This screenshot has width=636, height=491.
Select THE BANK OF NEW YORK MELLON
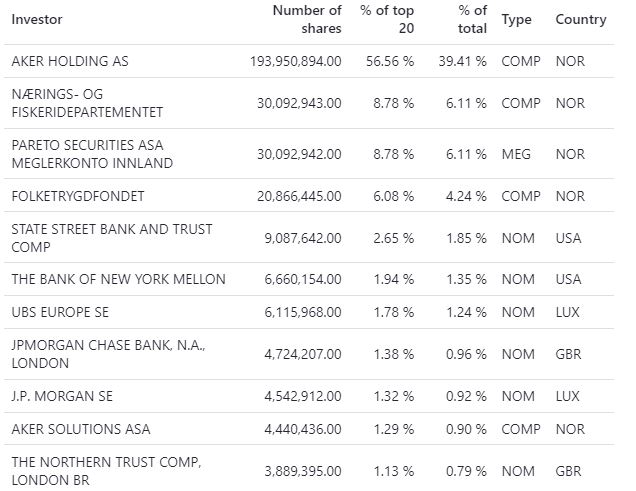(x=118, y=279)
